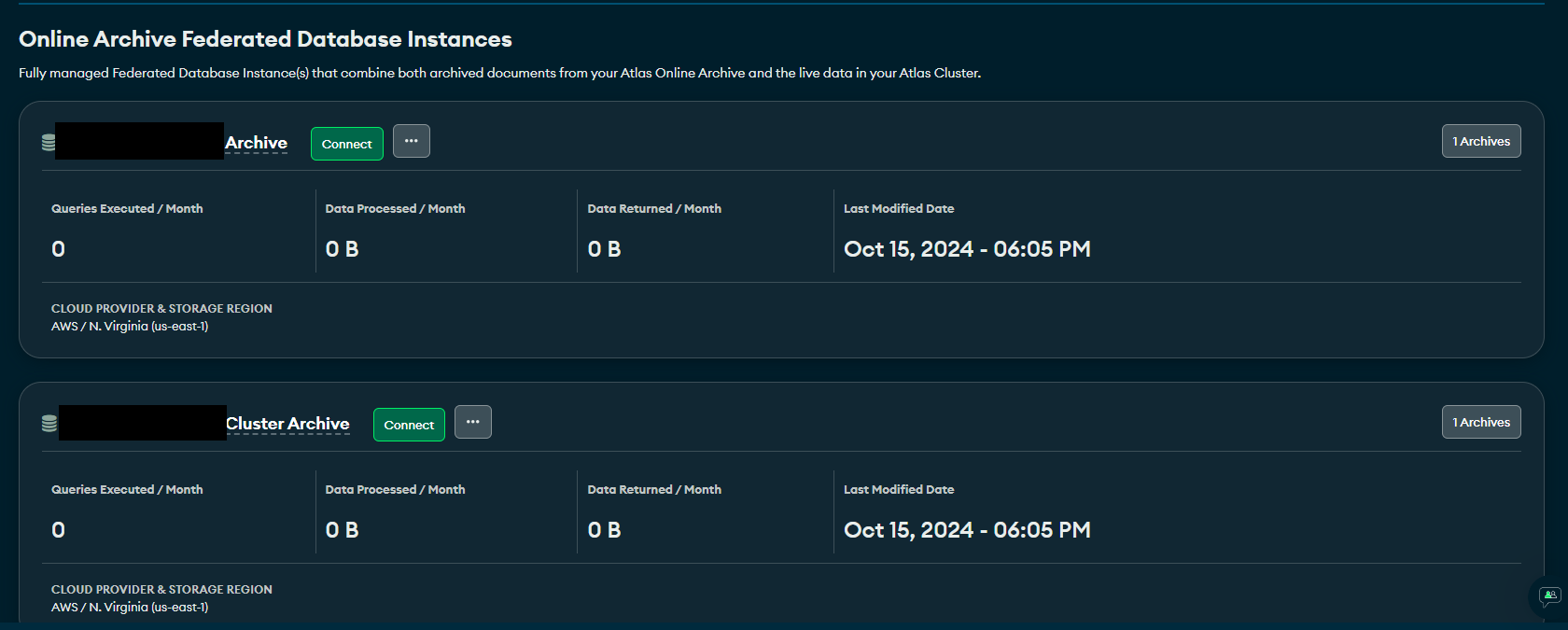Viewport: 1568px width, 630px height.
Task: Click the Online Archive Federated Database Instances heading
Action: pyautogui.click(x=265, y=39)
